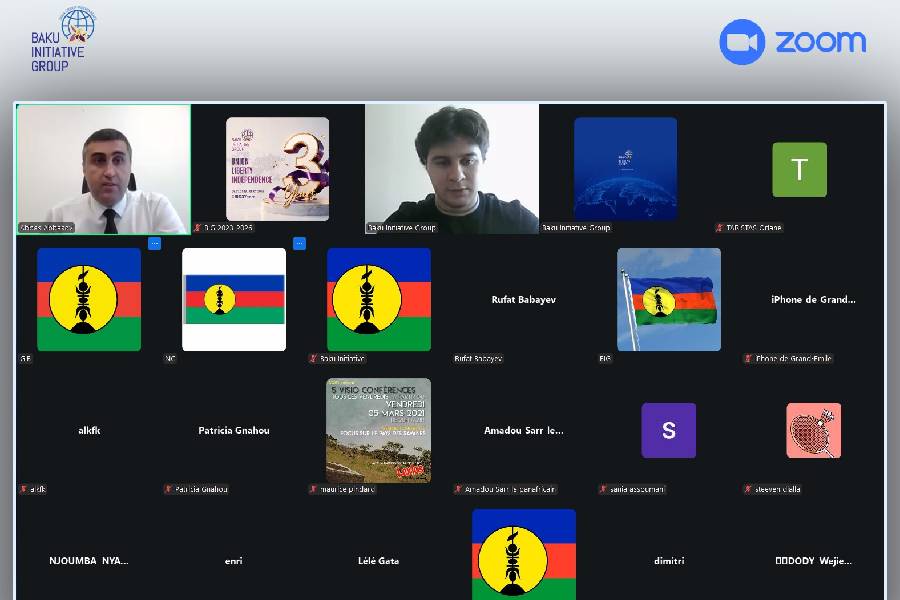
Task: Click the small 'NC' name label
Action: click(x=170, y=359)
